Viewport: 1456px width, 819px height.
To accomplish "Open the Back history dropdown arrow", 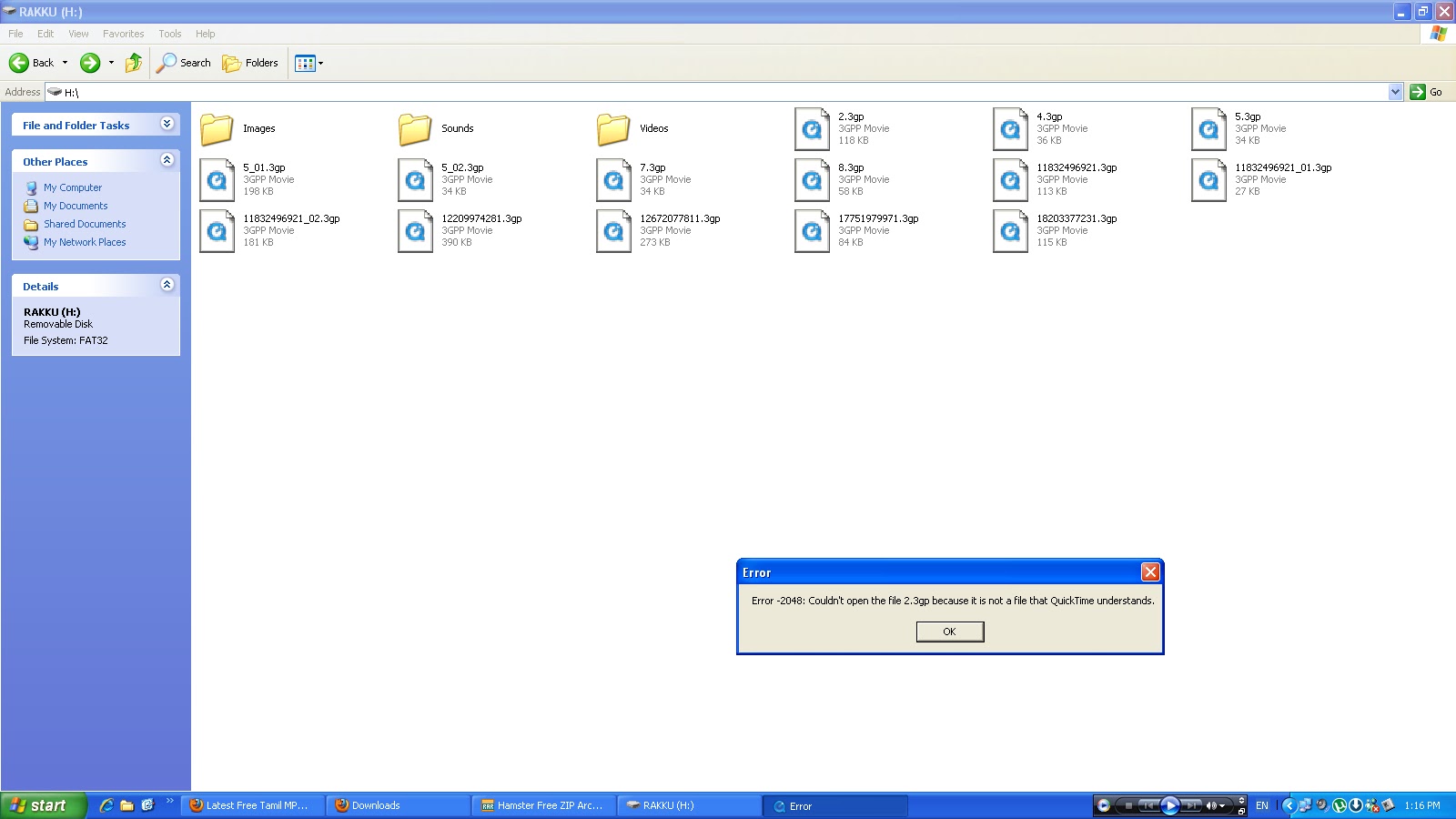I will pos(65,63).
